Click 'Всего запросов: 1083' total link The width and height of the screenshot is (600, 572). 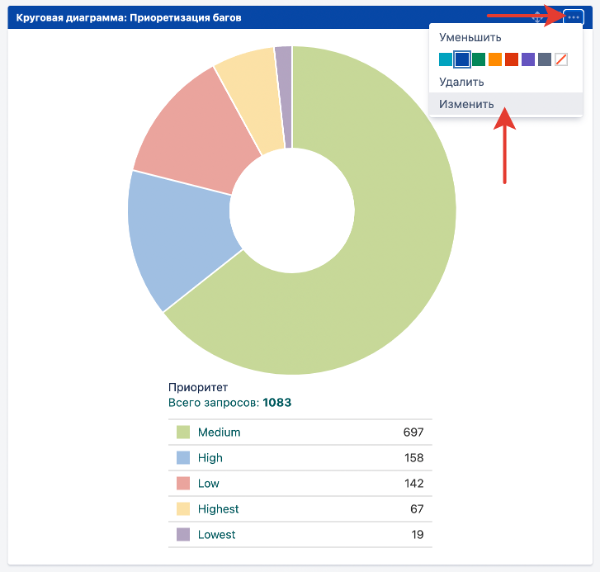[230, 403]
